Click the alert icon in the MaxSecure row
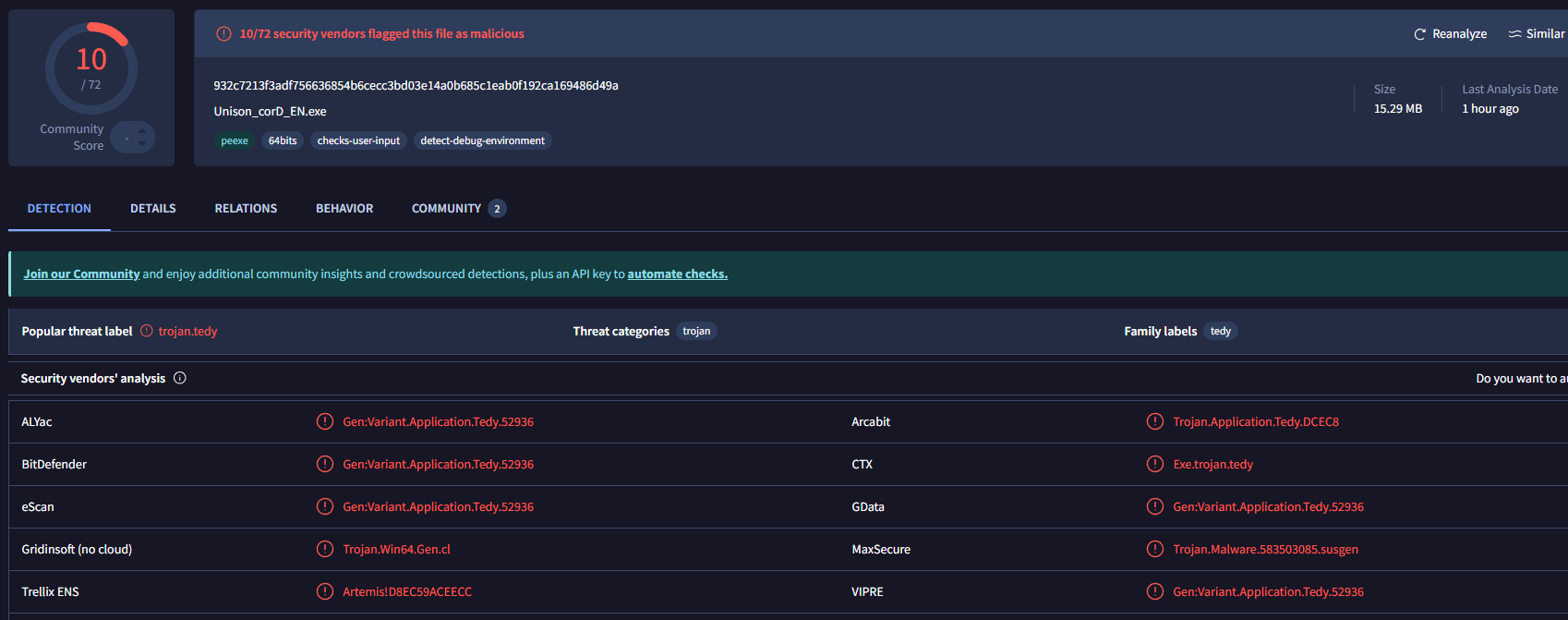Screen dimensions: 1568x620 [1155, 549]
